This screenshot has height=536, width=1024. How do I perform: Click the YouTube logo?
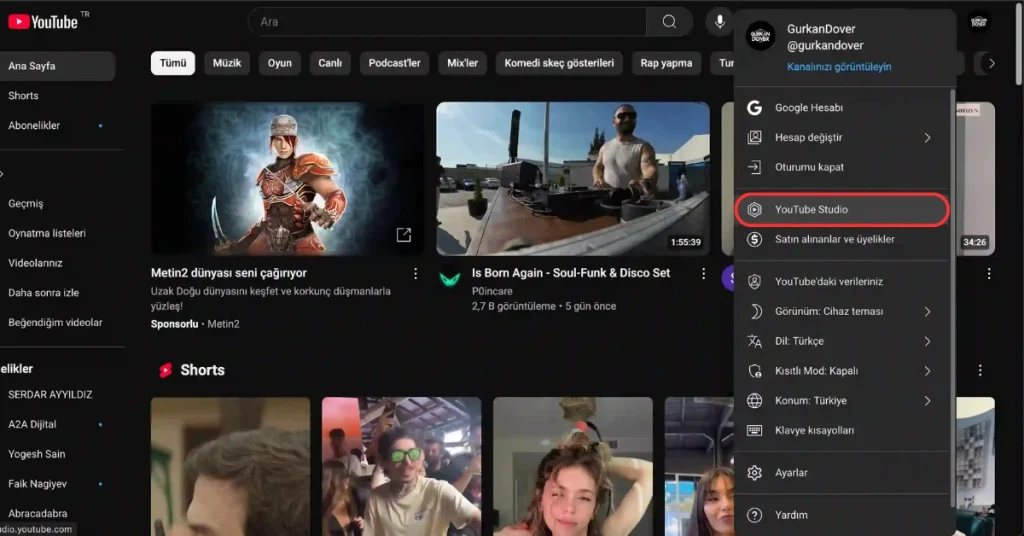click(x=43, y=22)
